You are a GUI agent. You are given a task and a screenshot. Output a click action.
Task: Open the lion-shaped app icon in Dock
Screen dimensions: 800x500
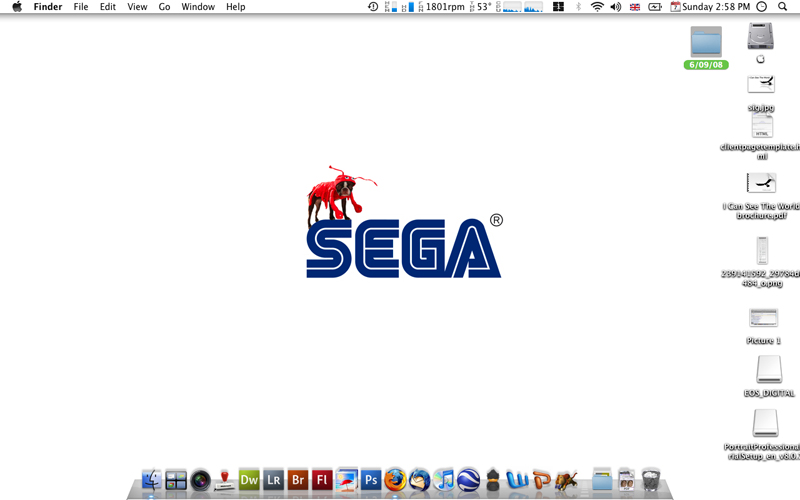click(566, 481)
